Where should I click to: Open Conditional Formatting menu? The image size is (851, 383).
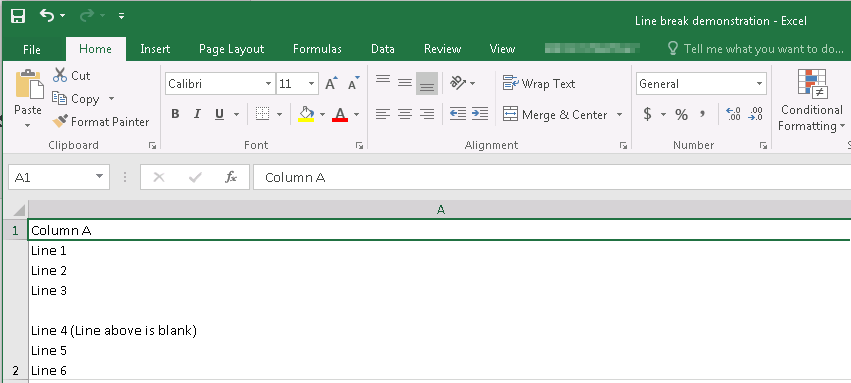[811, 101]
